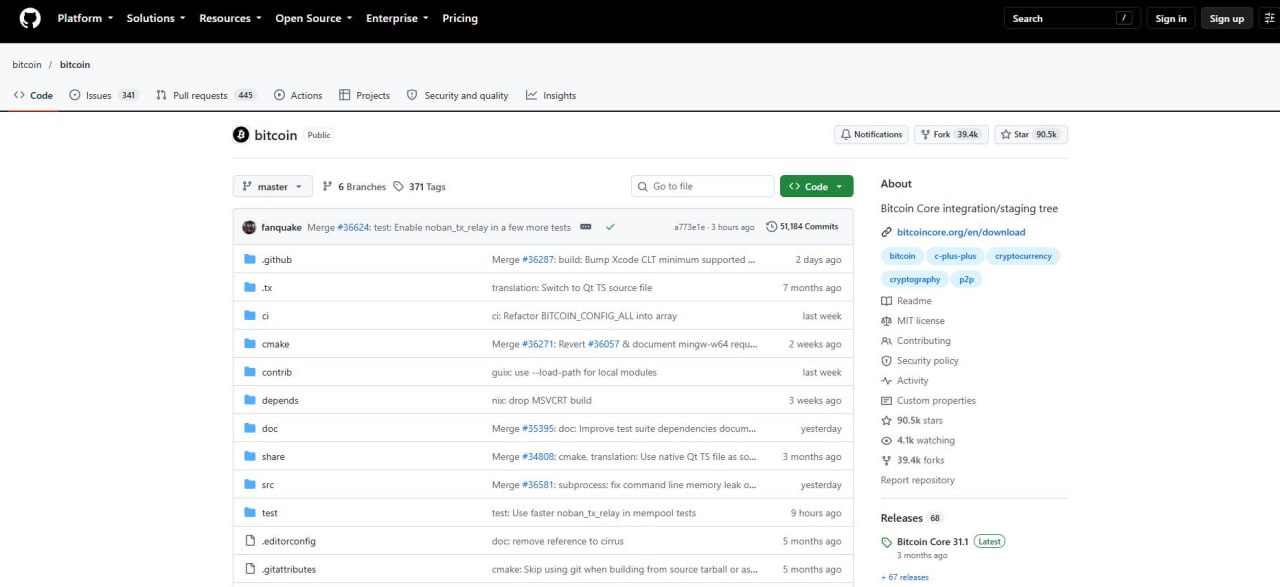1280x587 pixels.
Task: Open the Pull requests tab
Action: [x=206, y=95]
